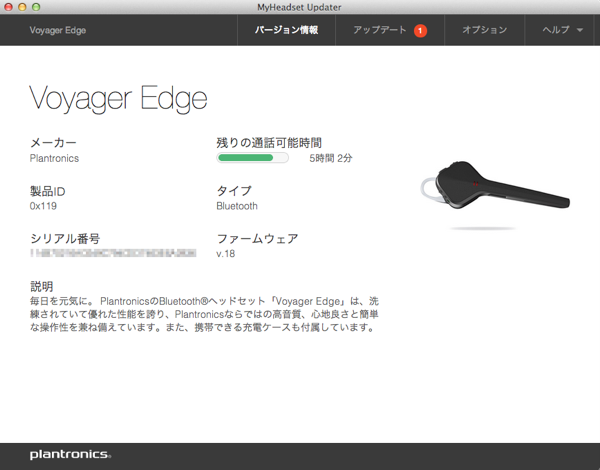
Task: Select the product ID value 0x119
Action: click(x=43, y=206)
